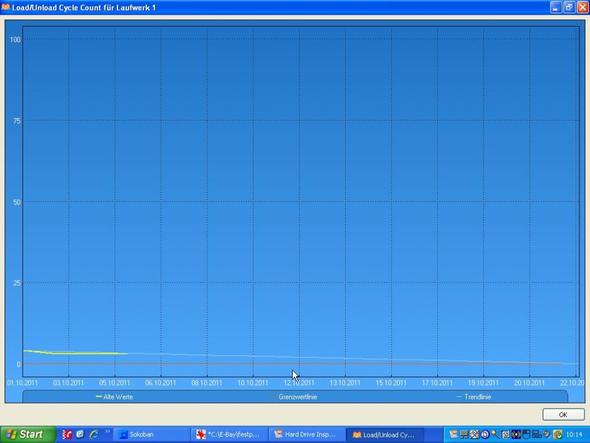Click the window title bar icon
This screenshot has height=443, width=590.
pyautogui.click(x=5, y=7)
